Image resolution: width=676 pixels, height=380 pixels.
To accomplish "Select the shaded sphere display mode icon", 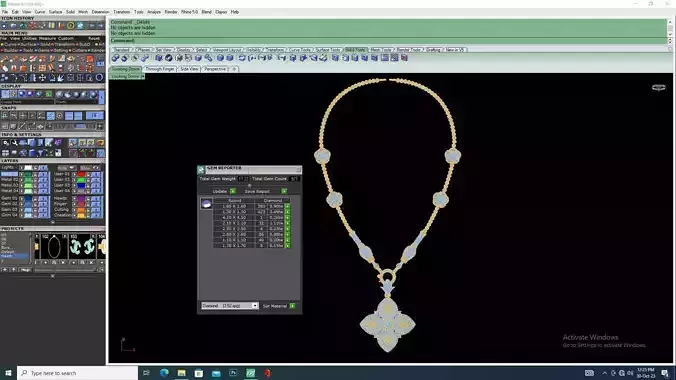I will coord(22,94).
